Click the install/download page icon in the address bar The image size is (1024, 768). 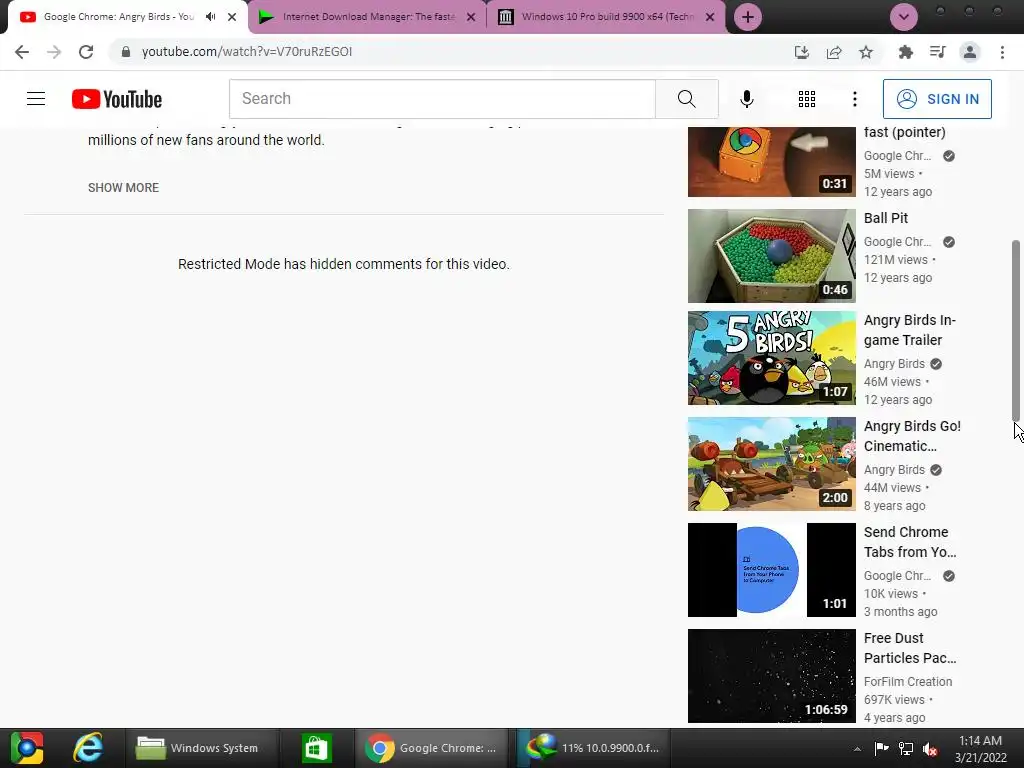801,52
